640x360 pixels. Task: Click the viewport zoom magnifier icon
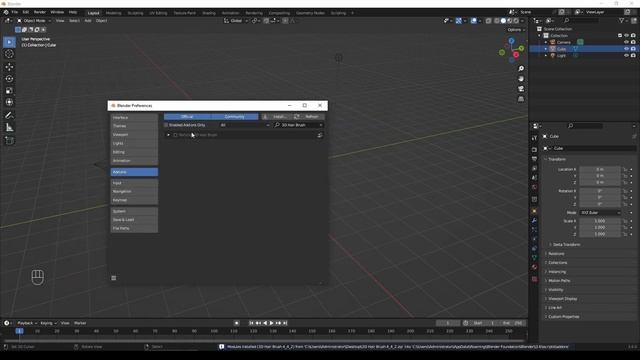coord(521,69)
